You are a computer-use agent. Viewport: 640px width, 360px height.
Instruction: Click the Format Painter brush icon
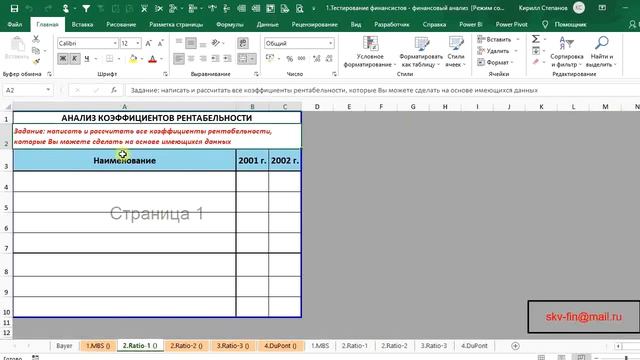coord(36,62)
